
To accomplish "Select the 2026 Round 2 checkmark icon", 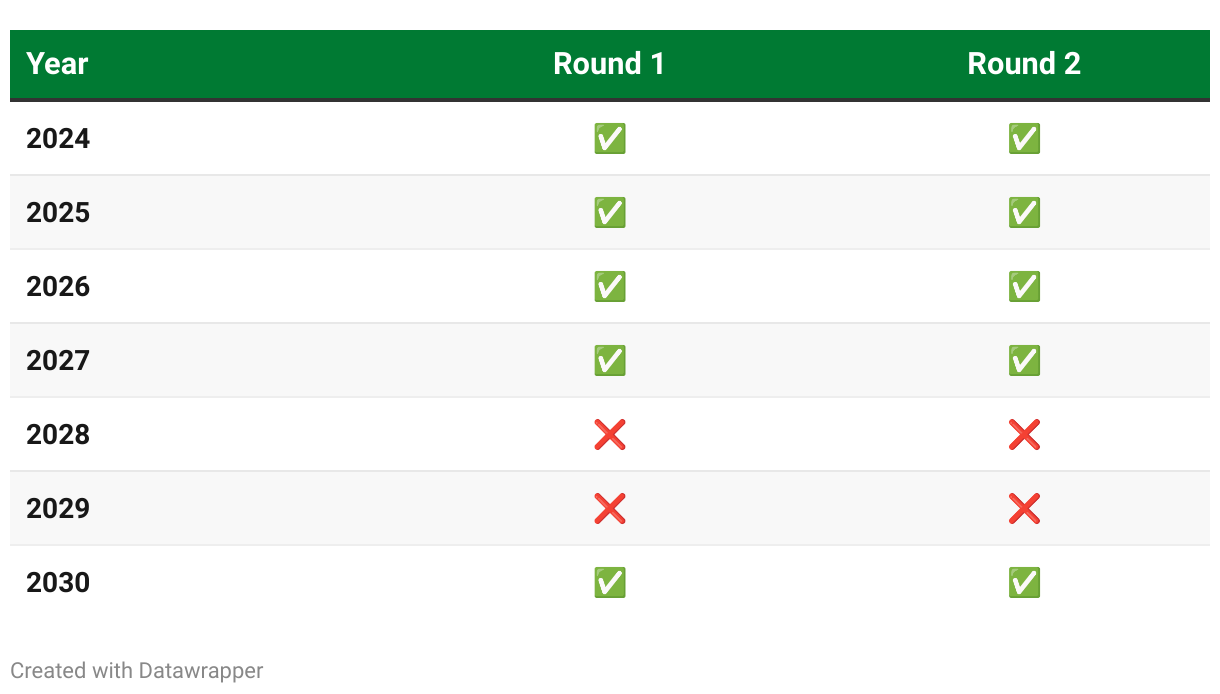I will click(x=1024, y=287).
